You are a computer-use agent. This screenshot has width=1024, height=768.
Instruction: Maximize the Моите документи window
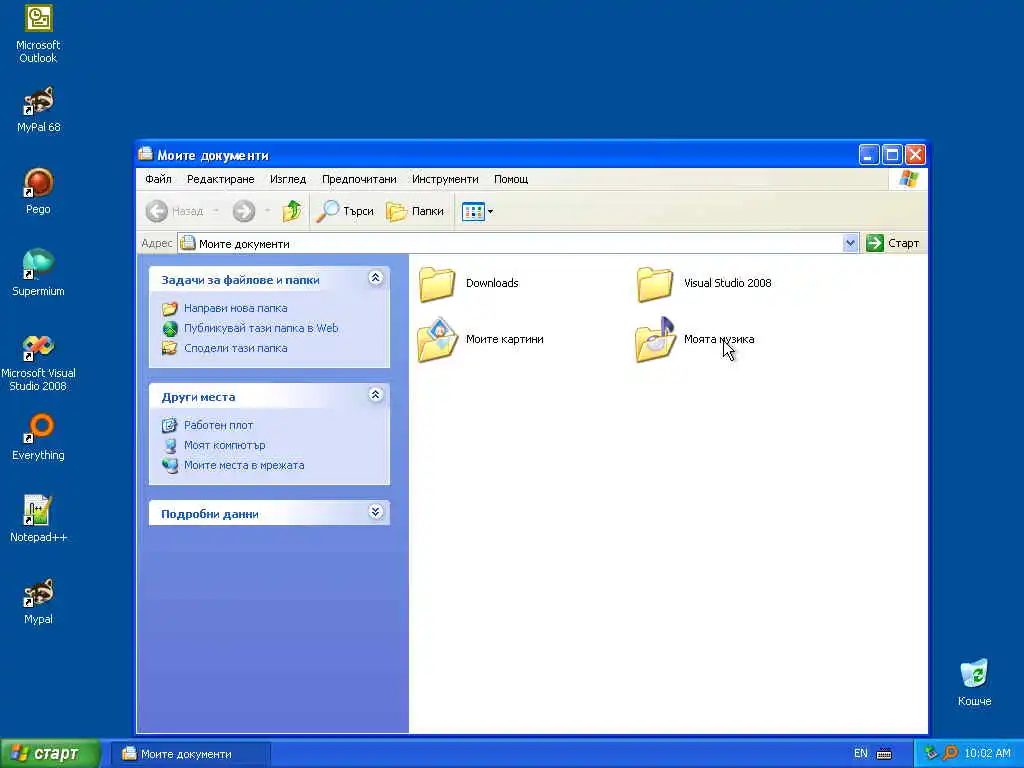pos(892,155)
